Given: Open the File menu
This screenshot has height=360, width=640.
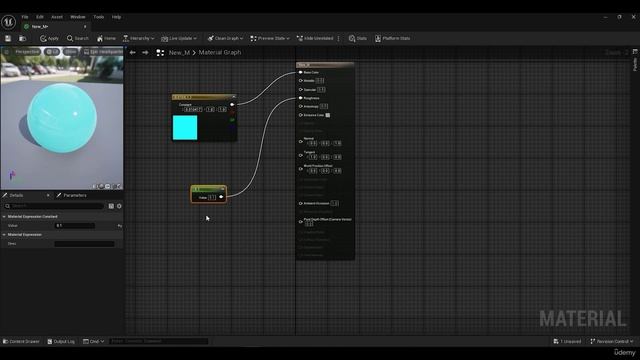Looking at the screenshot, I should pos(25,17).
